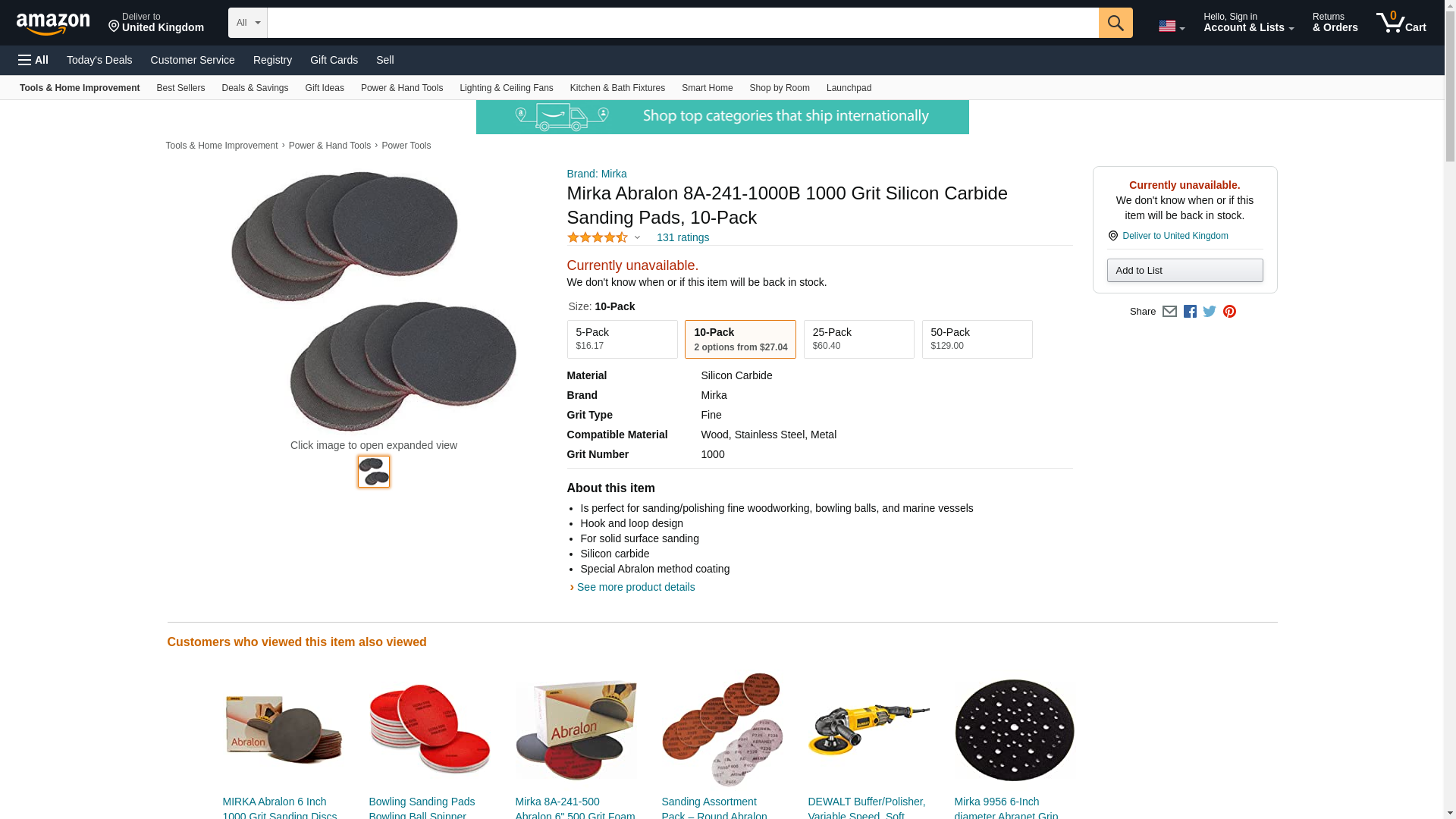1456x819 pixels.
Task: Open Today's Deals in navigation bar
Action: click(x=99, y=60)
